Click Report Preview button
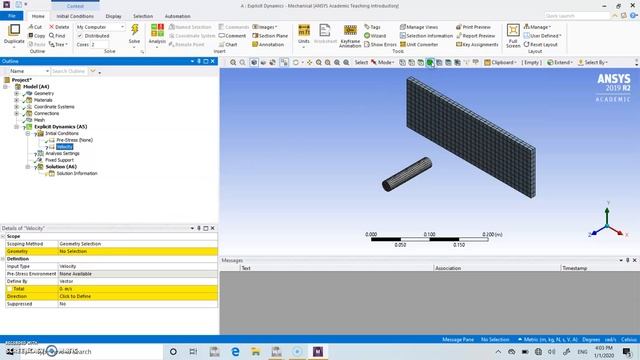 tap(476, 36)
